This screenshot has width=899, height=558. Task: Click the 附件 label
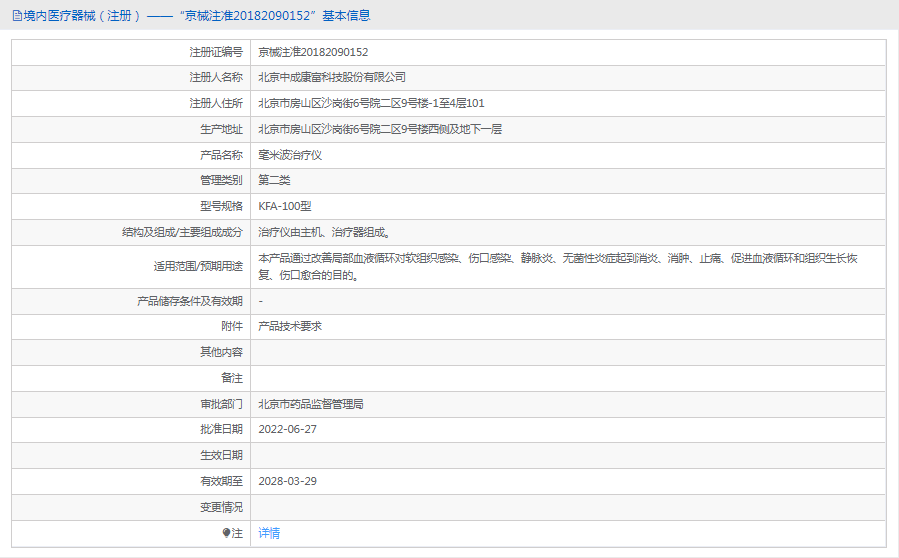pyautogui.click(x=232, y=326)
